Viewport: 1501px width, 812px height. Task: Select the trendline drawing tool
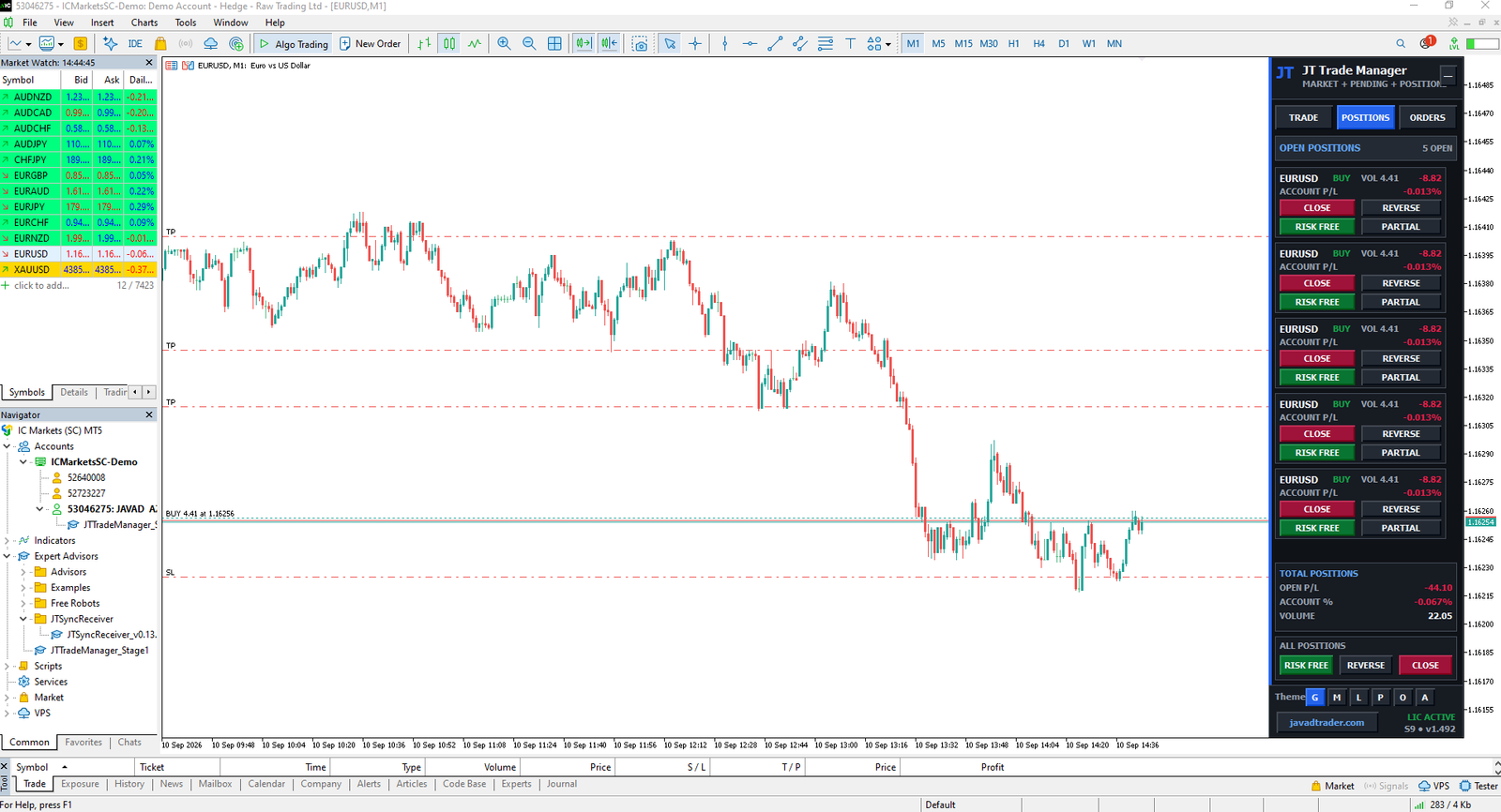(775, 43)
